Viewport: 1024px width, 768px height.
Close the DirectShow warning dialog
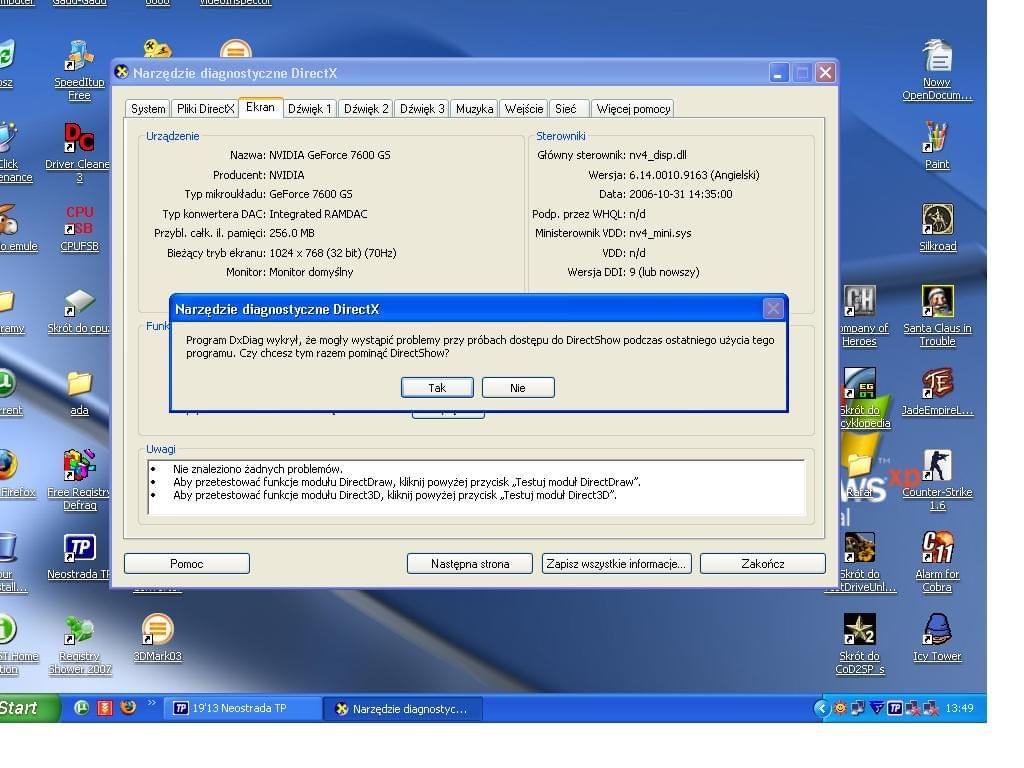pyautogui.click(x=773, y=309)
